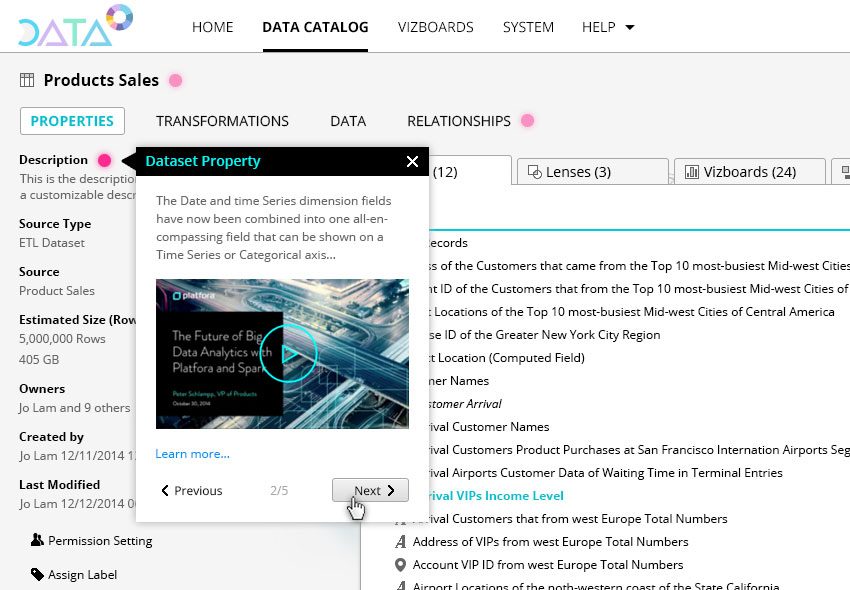Switch to the Transformations tab
This screenshot has height=590, width=850.
click(x=222, y=121)
